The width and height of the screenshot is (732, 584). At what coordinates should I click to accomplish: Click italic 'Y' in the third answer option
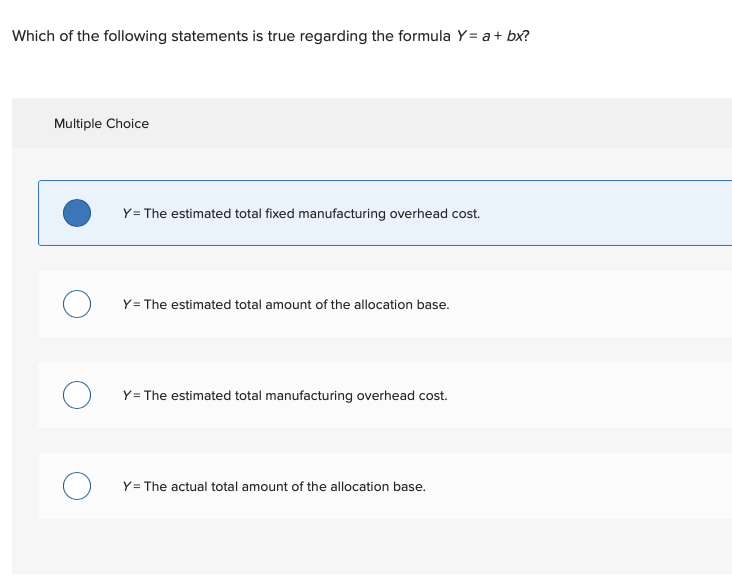[x=126, y=396]
